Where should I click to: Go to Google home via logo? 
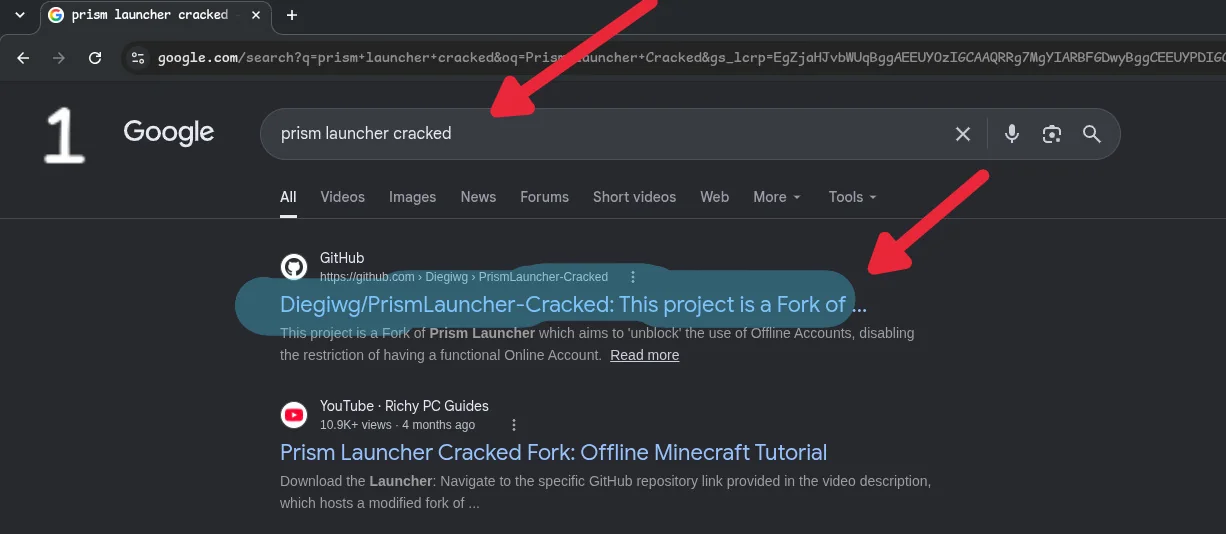tap(169, 133)
